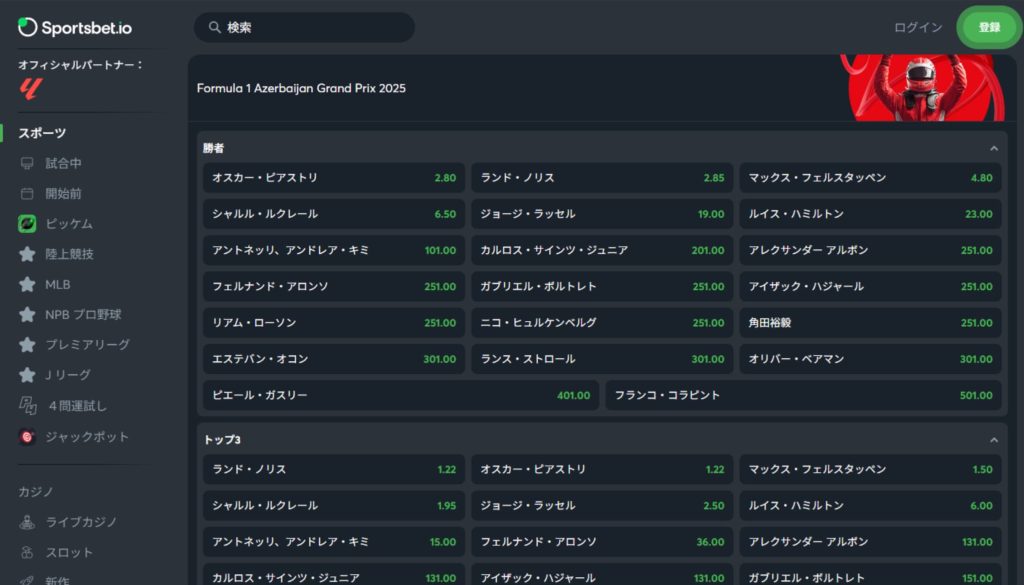Open Jリーグ in sidebar

coord(68,375)
